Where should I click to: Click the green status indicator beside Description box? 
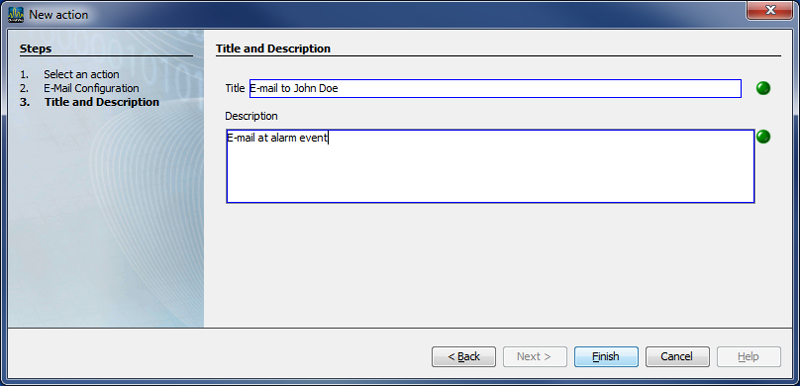(x=763, y=137)
